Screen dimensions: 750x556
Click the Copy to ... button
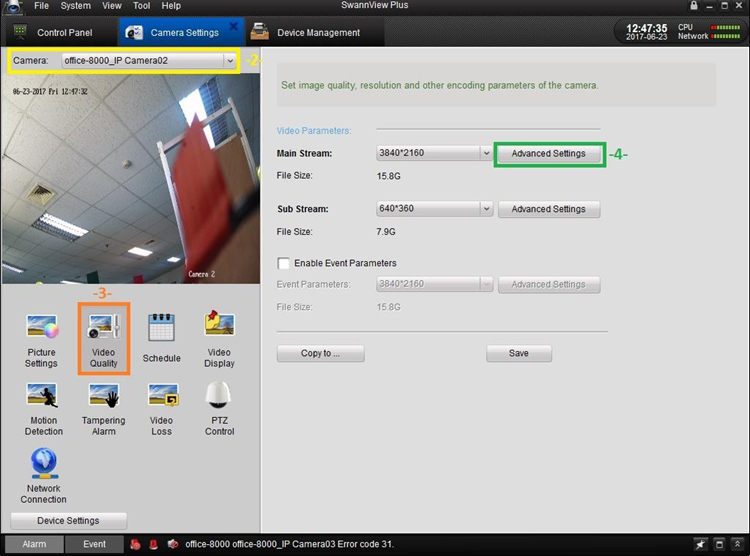[x=320, y=353]
